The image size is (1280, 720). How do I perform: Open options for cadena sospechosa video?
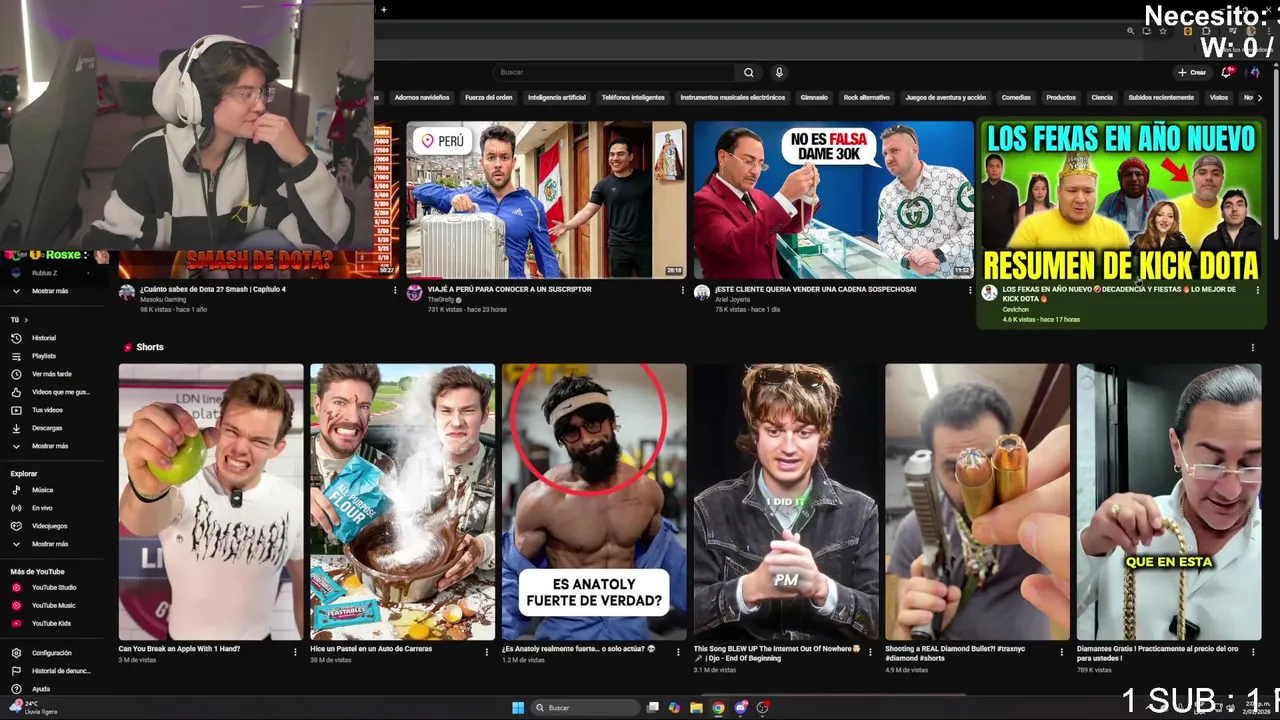(970, 290)
